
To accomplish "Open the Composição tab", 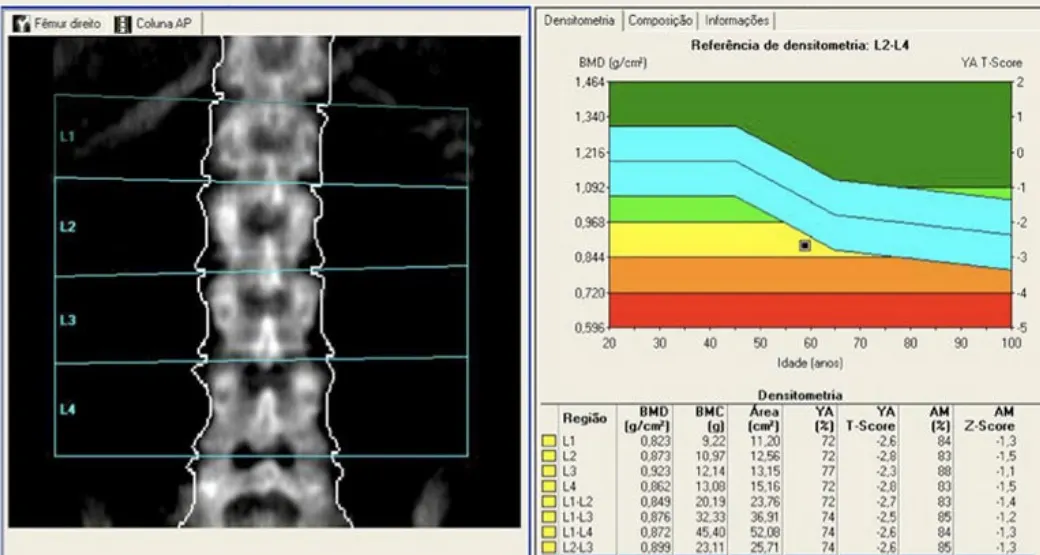I will coord(660,21).
